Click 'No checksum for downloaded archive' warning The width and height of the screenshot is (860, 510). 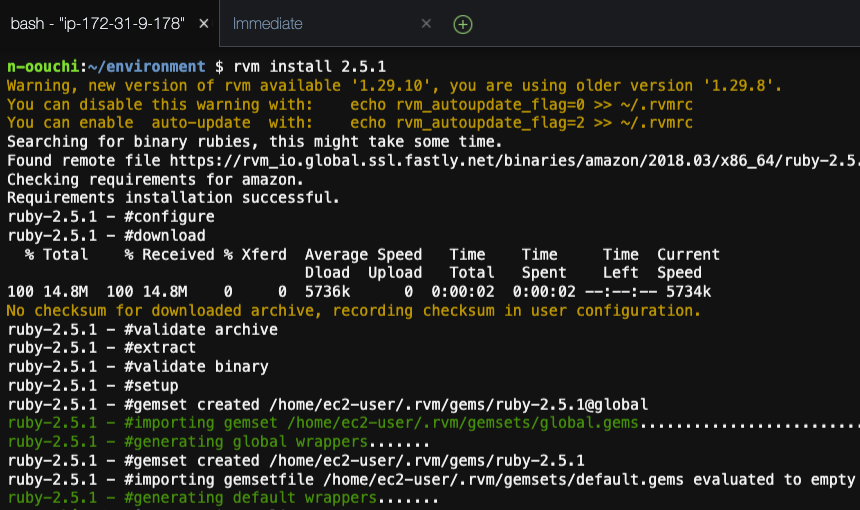coord(354,310)
